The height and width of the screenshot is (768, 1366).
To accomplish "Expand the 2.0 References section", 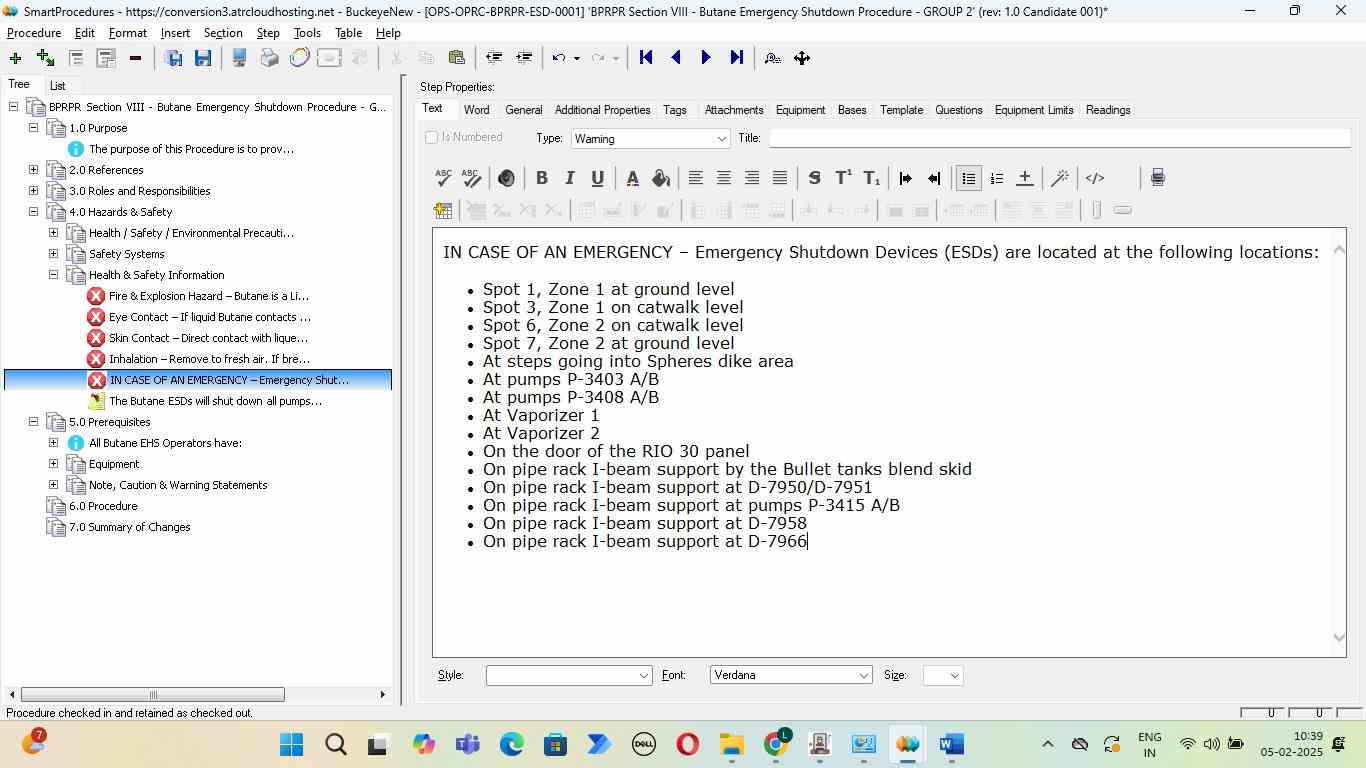I will pyautogui.click(x=33, y=170).
